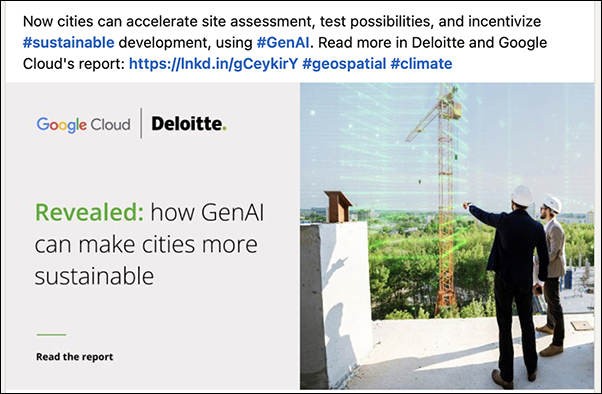Click the green dot after Deloitte
The image size is (602, 394).
225,129
